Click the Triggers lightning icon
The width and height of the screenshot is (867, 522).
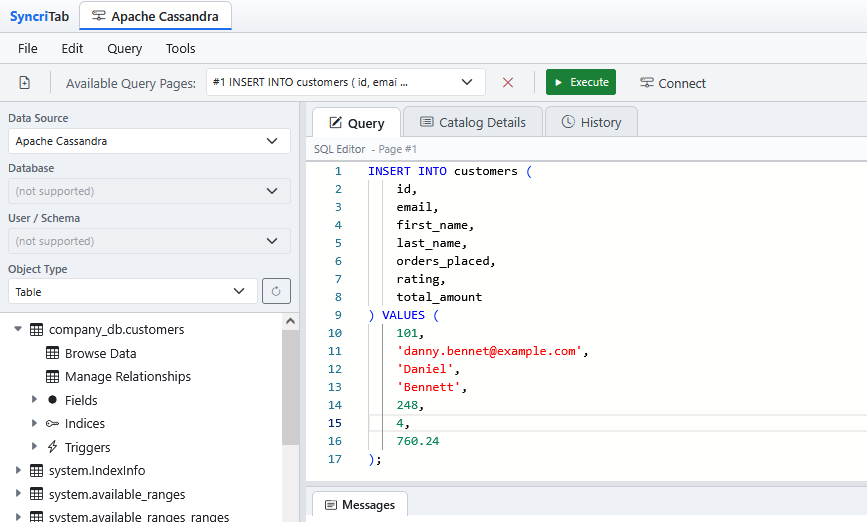point(53,447)
